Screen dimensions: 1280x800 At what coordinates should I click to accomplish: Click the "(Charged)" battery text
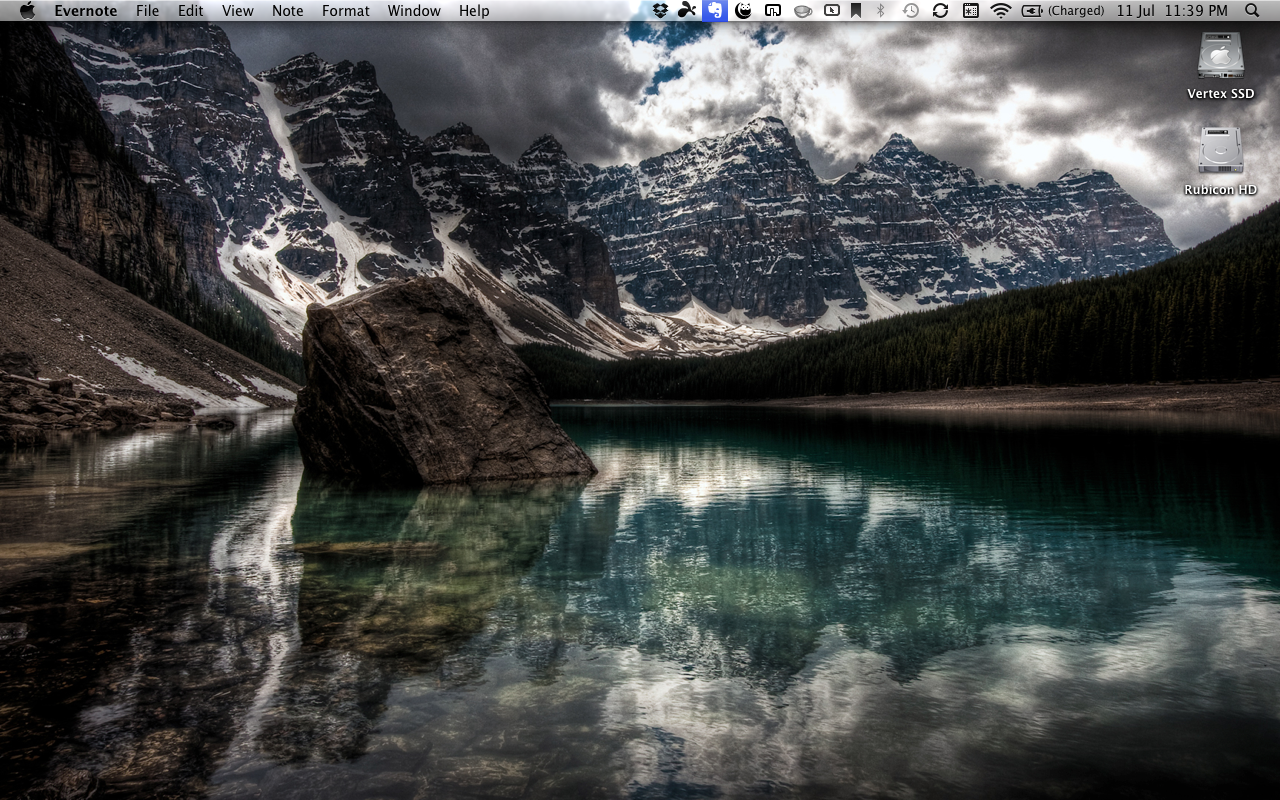point(1076,10)
